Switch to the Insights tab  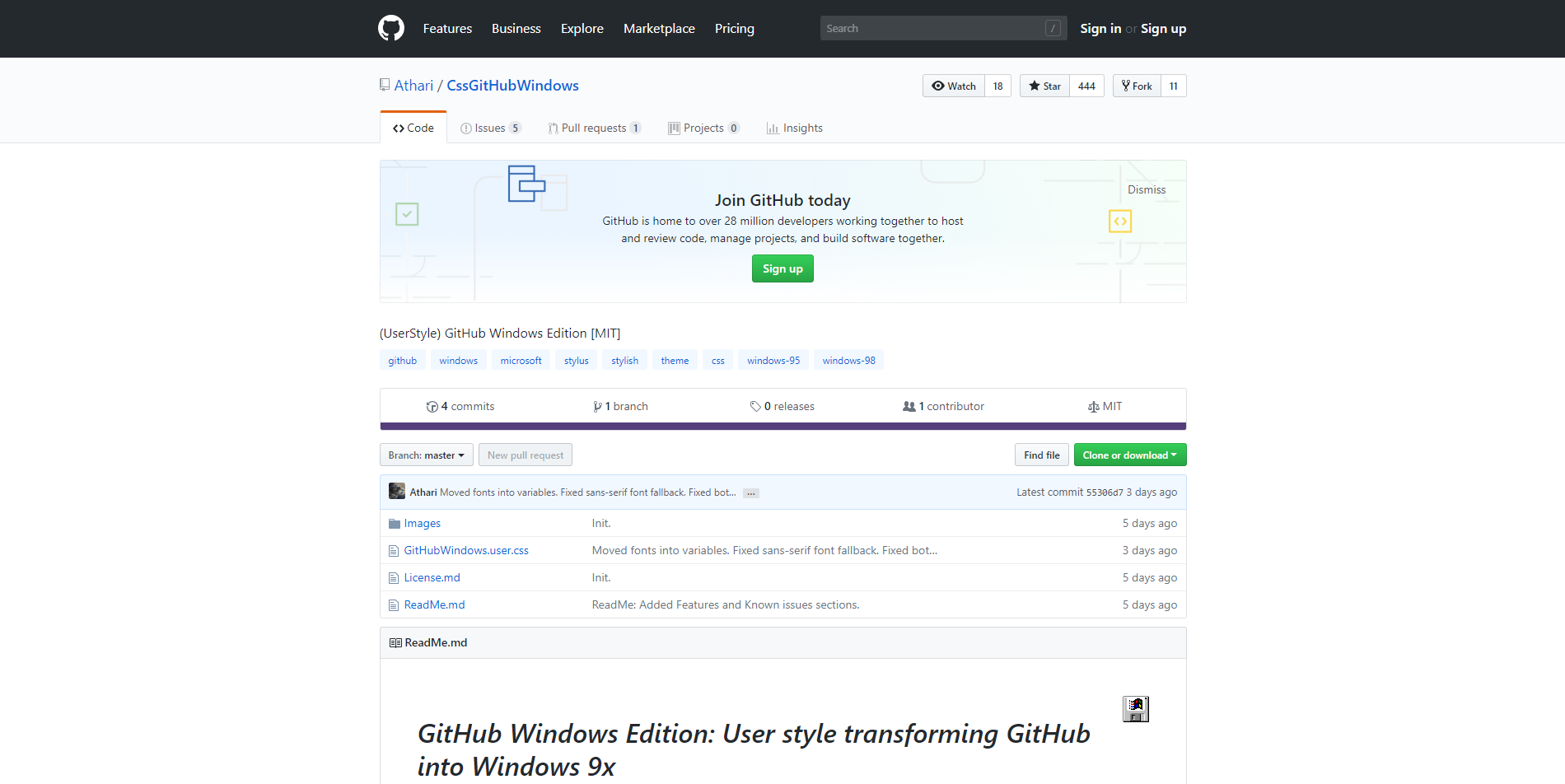pos(795,128)
